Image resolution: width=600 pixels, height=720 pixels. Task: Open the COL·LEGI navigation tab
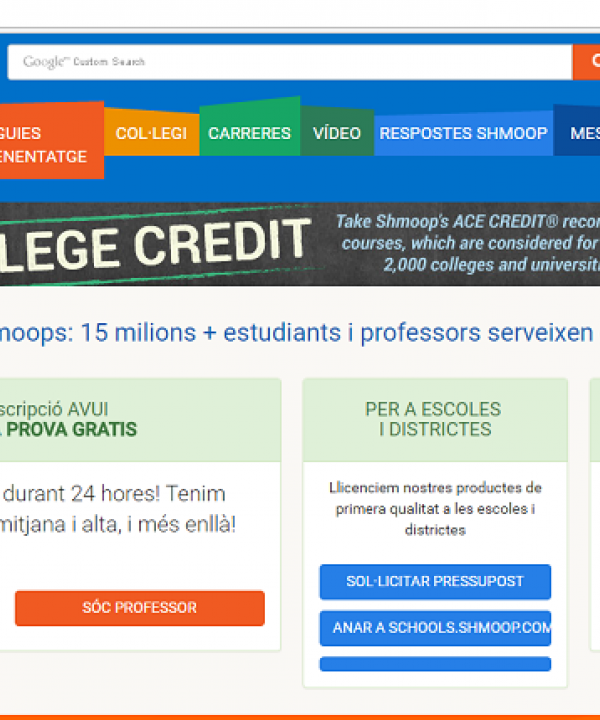click(151, 133)
